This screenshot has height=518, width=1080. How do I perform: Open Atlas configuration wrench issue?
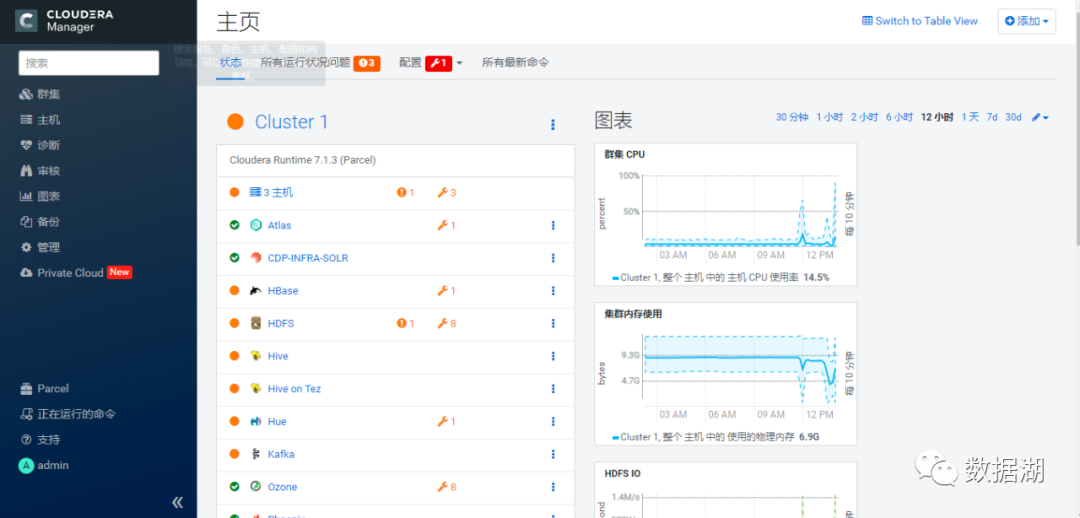tap(446, 225)
